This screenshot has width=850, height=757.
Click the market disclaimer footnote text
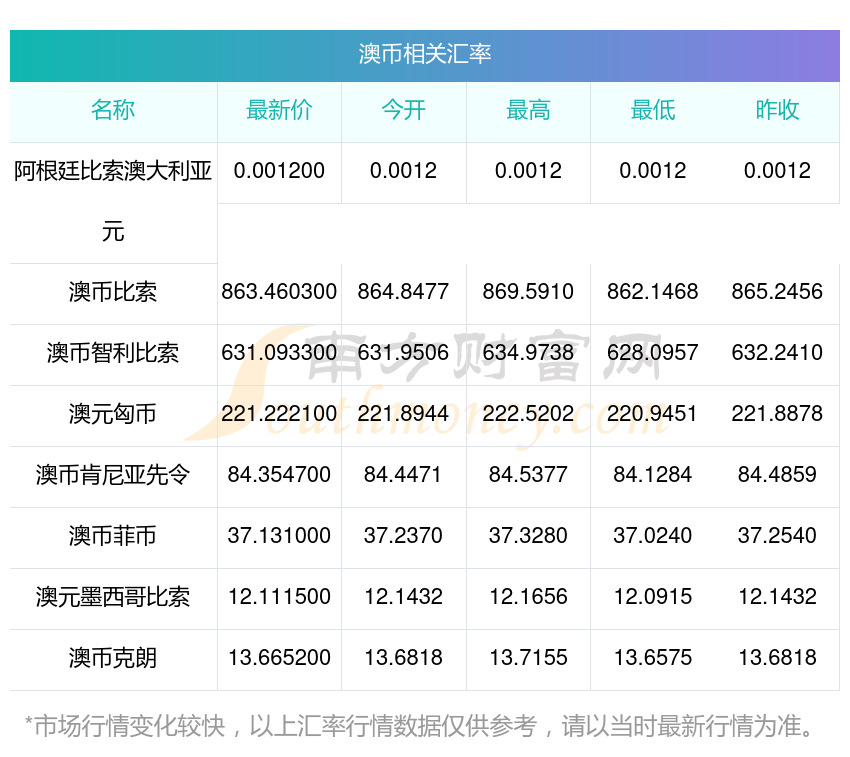click(419, 727)
